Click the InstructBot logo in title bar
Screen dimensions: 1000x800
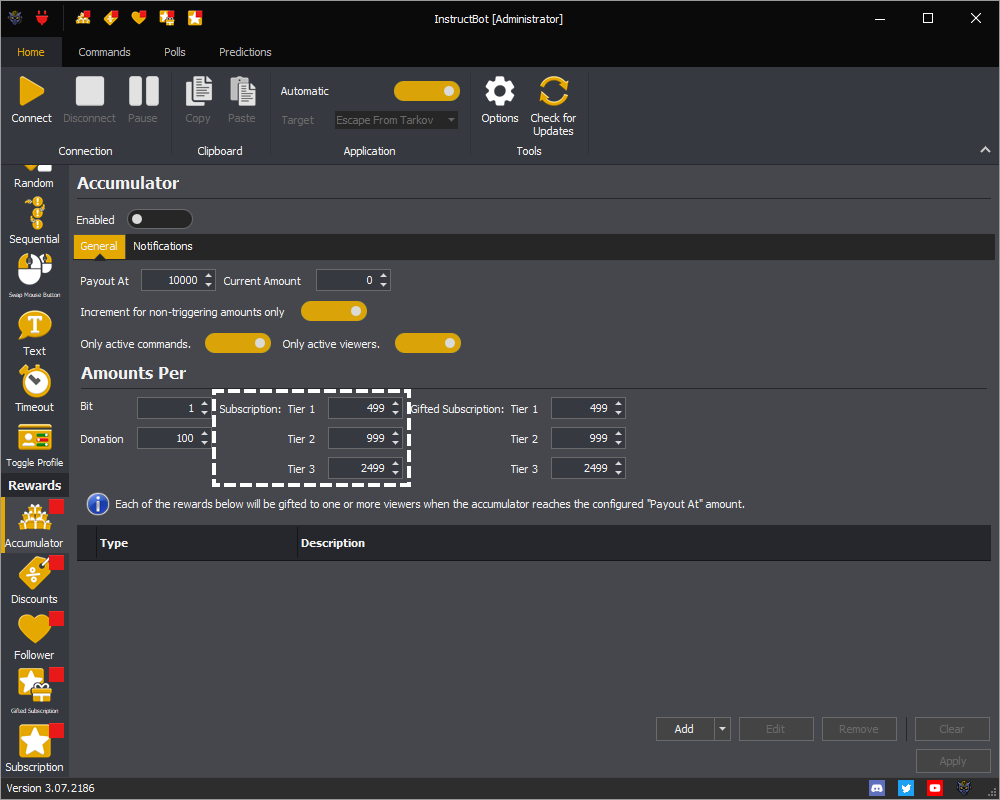[x=15, y=18]
